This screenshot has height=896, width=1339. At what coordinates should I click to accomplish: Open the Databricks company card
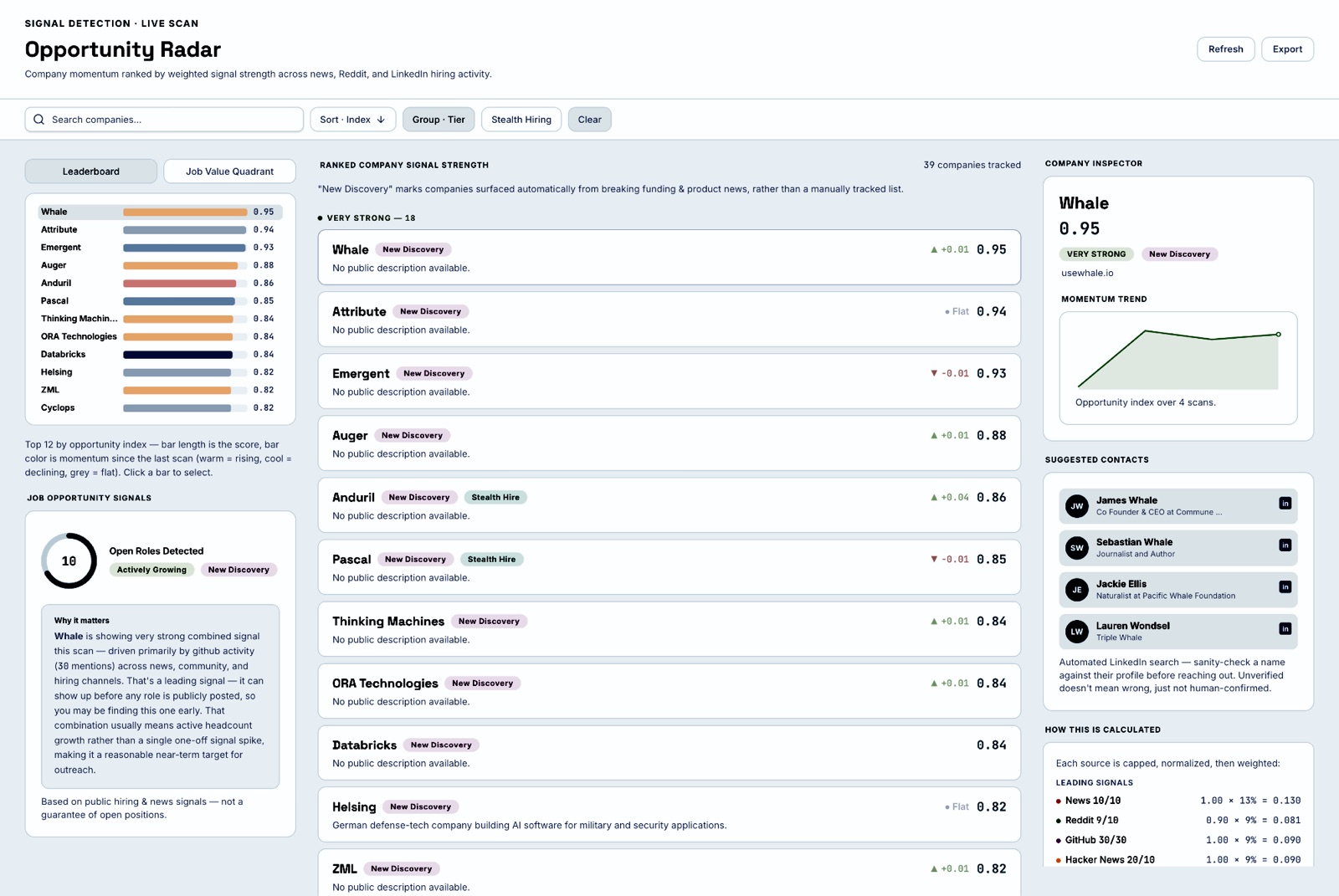click(669, 753)
